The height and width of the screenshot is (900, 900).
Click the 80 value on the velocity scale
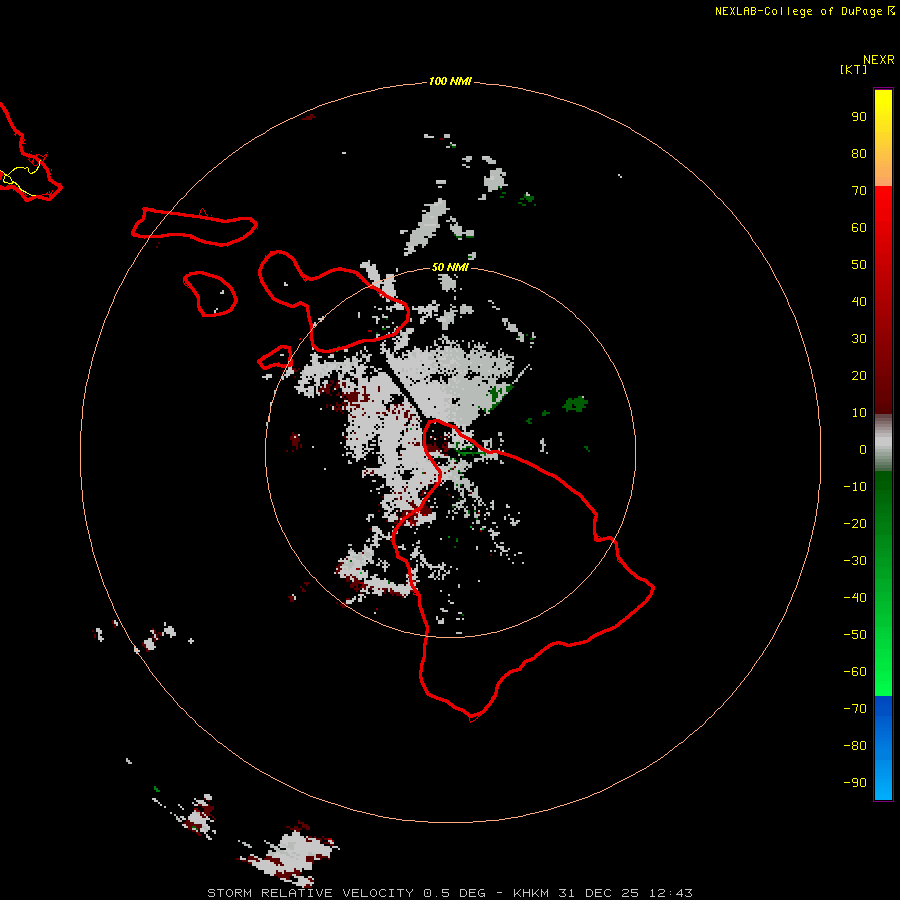[859, 153]
